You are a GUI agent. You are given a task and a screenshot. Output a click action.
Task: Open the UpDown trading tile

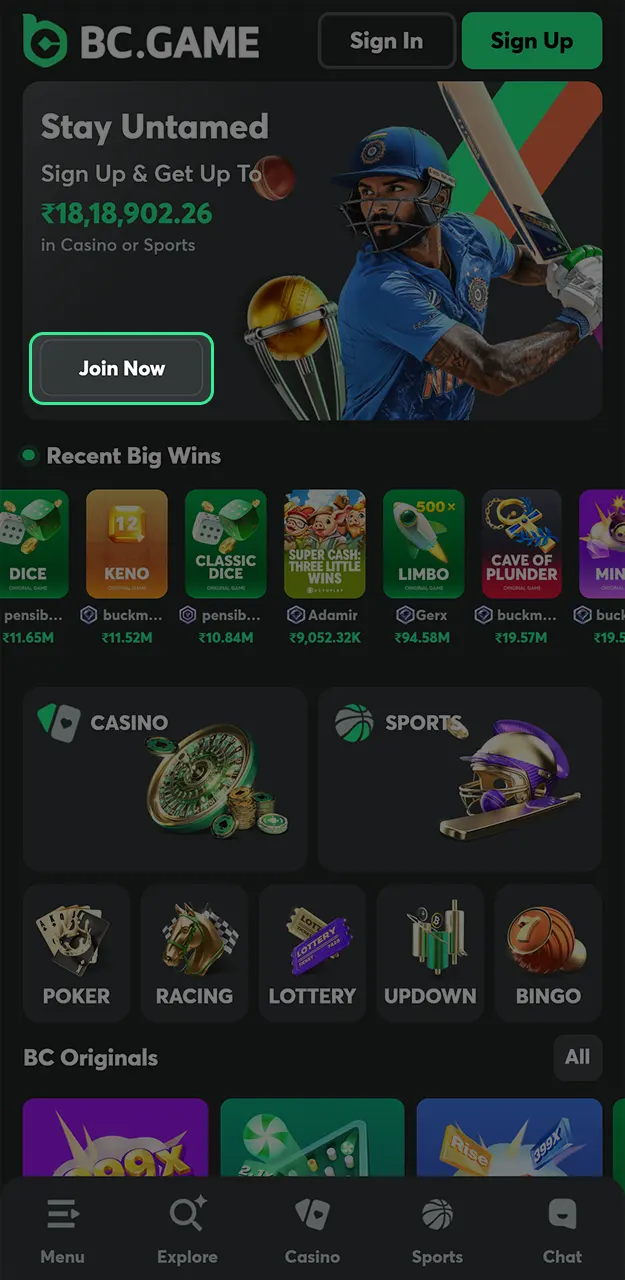tap(430, 953)
